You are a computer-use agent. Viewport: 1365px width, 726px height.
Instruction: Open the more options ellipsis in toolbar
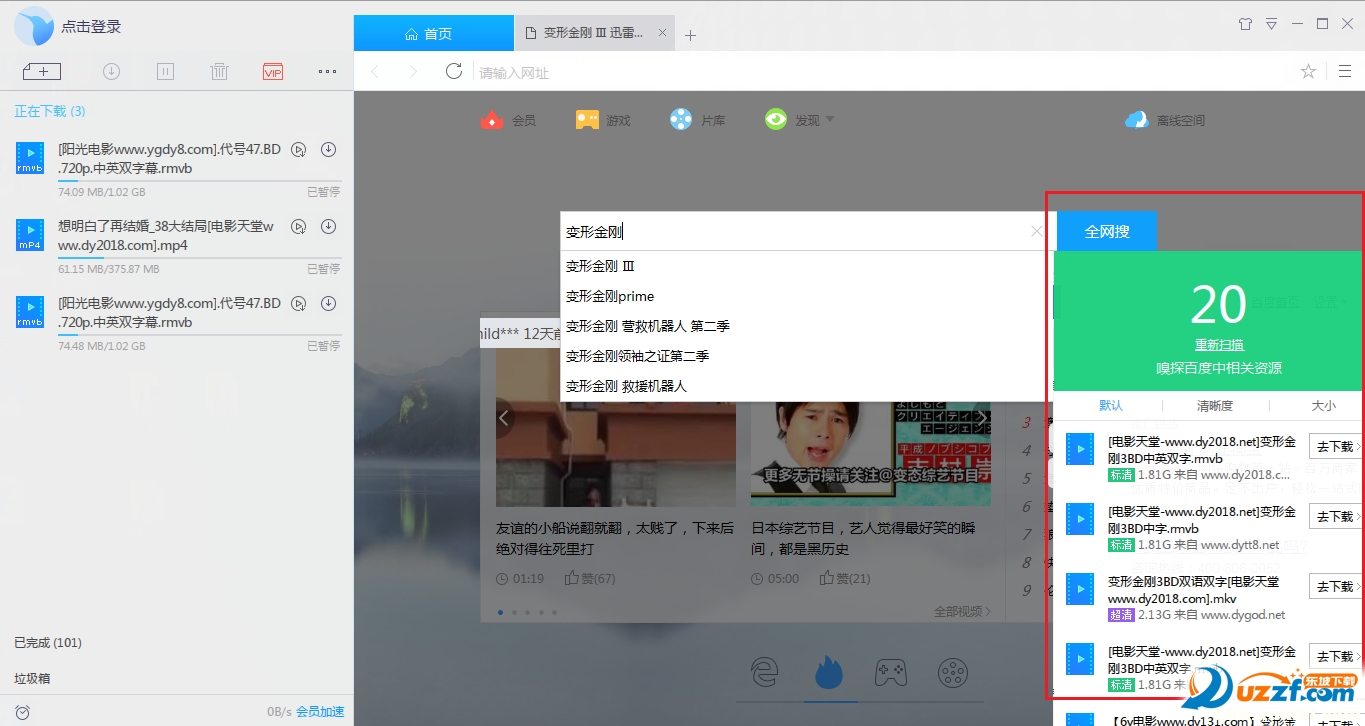coord(327,71)
